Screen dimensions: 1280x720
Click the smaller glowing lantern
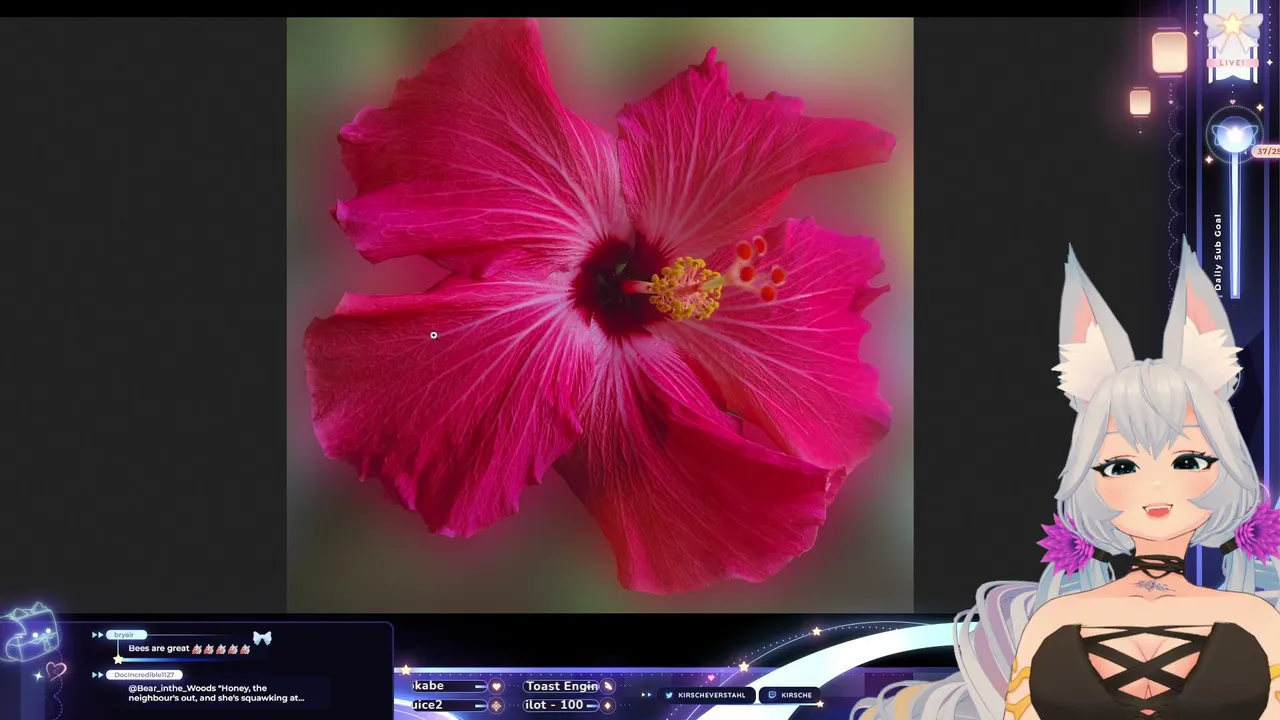pyautogui.click(x=1140, y=101)
